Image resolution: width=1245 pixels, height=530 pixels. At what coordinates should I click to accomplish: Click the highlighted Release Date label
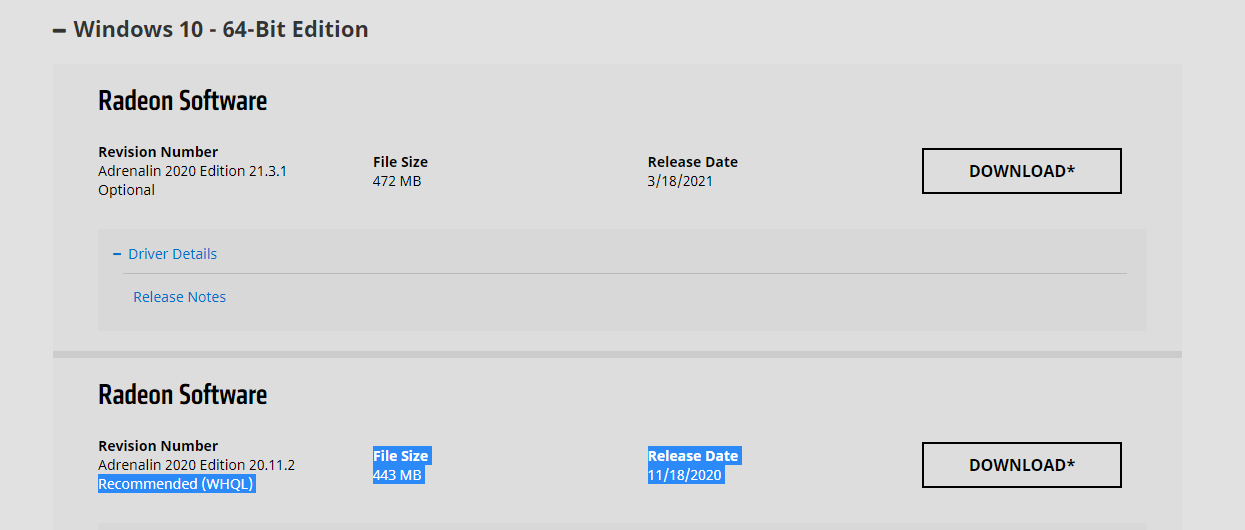[692, 456]
